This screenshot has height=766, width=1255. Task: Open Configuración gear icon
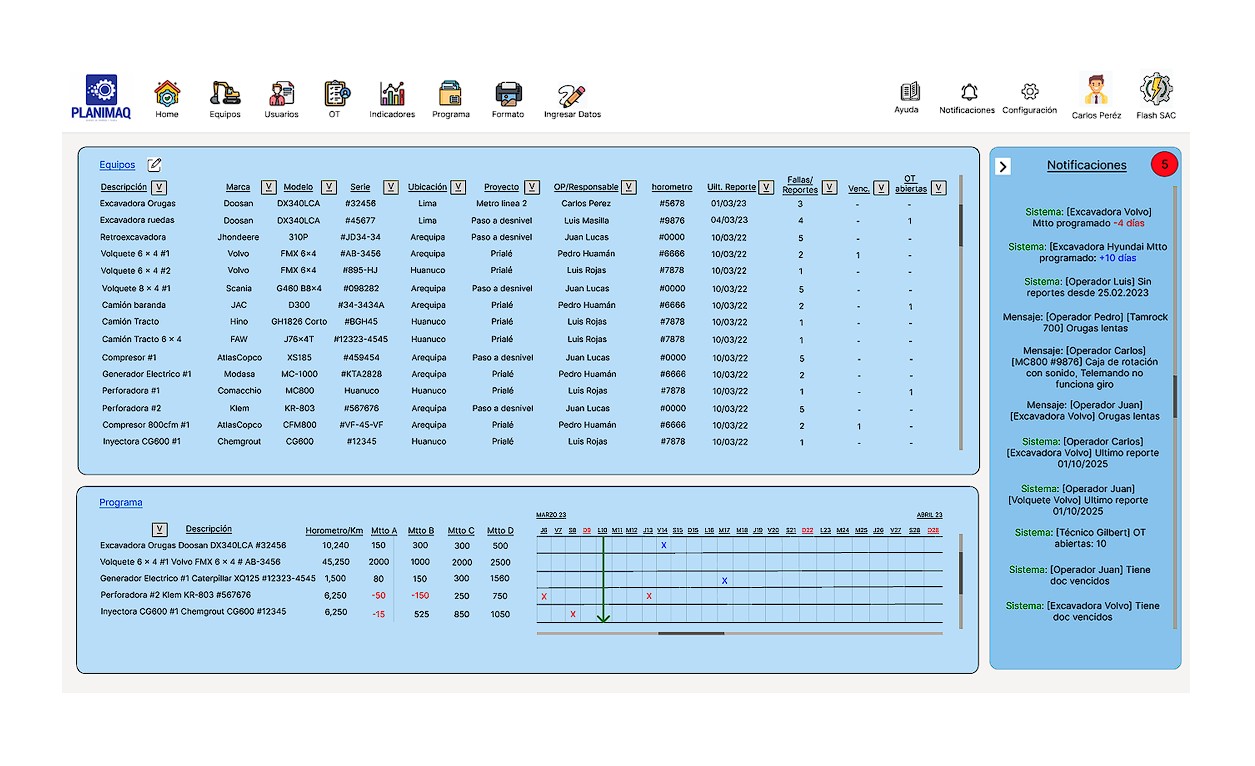(1029, 93)
